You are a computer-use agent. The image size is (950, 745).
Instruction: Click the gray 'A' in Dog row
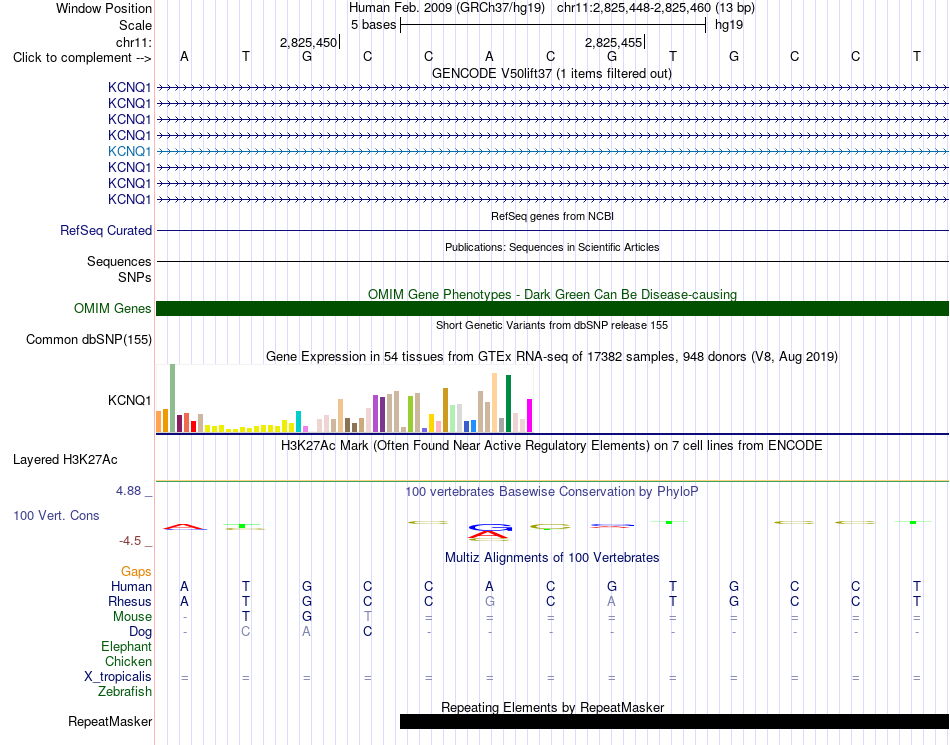[307, 632]
